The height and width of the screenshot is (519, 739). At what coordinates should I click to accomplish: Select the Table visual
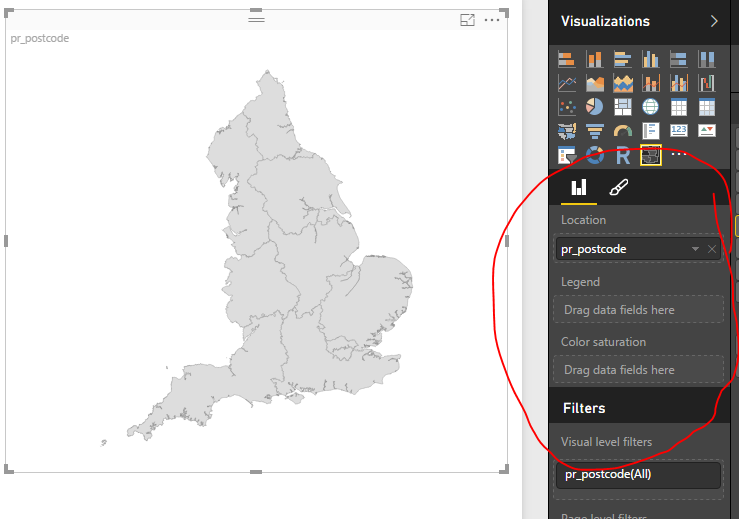tap(679, 107)
